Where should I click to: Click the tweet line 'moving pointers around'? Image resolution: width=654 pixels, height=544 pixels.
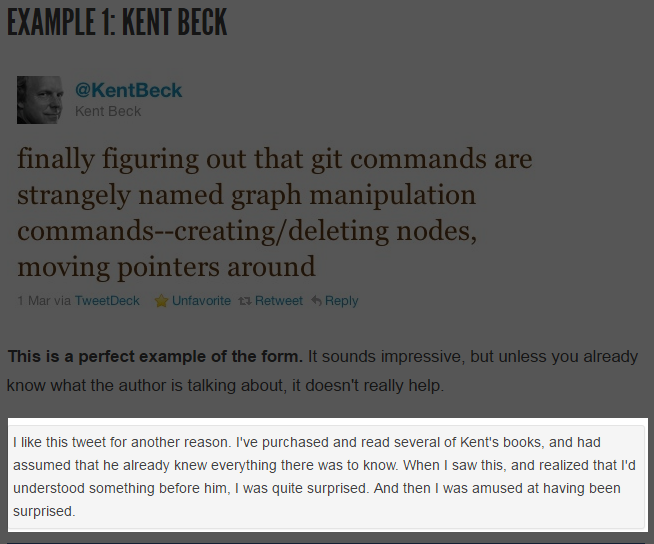click(166, 267)
